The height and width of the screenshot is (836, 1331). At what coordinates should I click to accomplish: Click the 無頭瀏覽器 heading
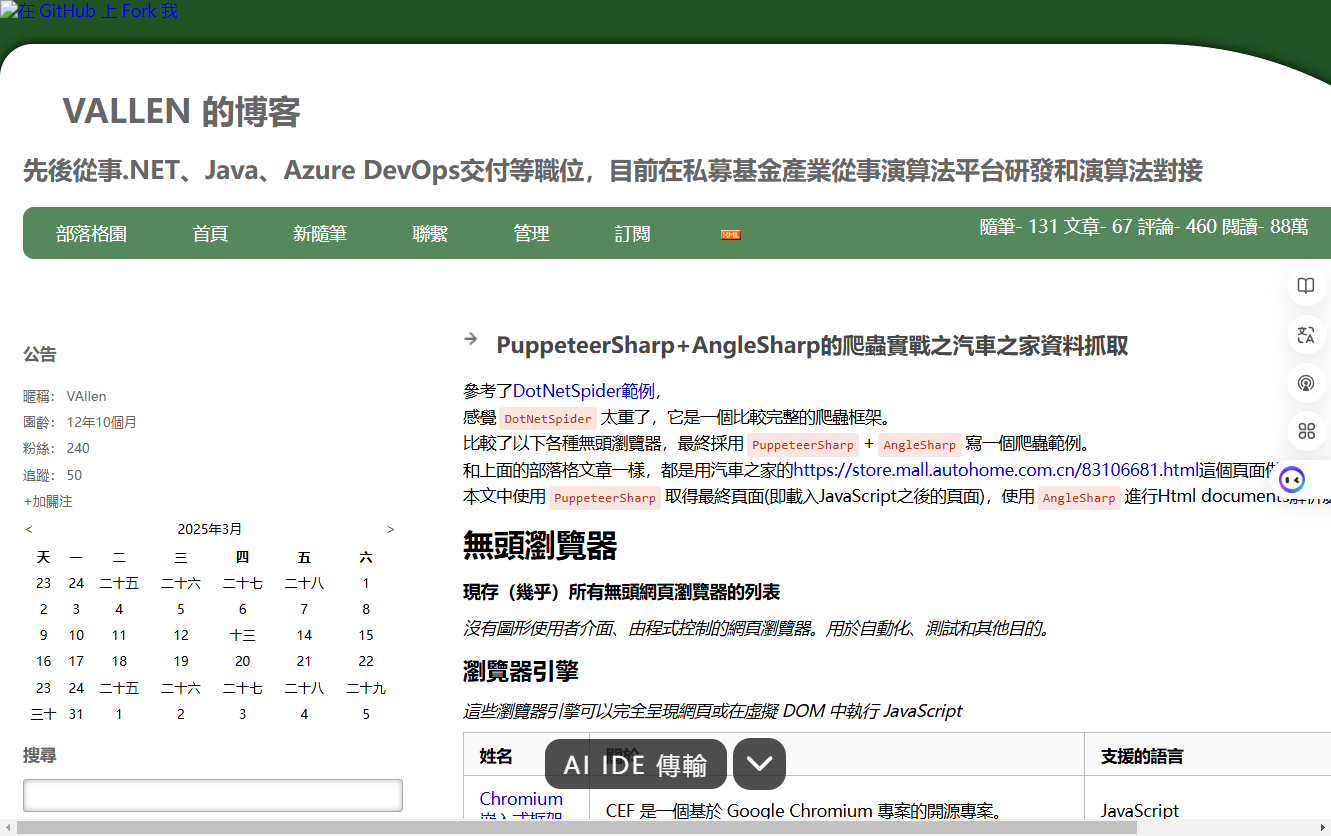pos(540,545)
